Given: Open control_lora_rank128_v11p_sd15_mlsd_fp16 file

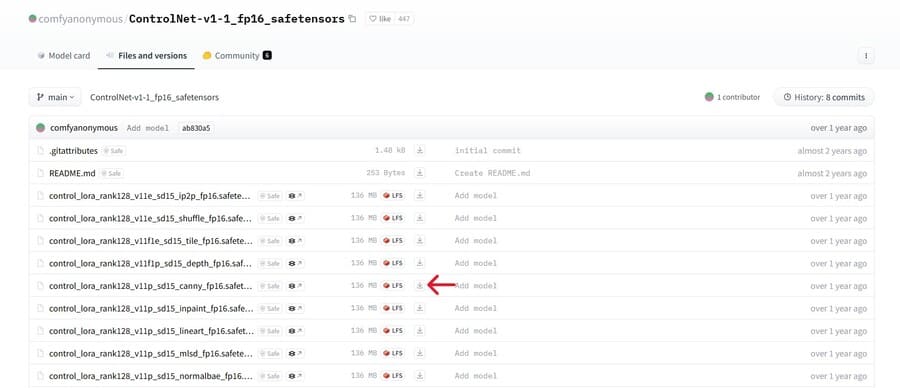Looking at the screenshot, I should (150, 353).
